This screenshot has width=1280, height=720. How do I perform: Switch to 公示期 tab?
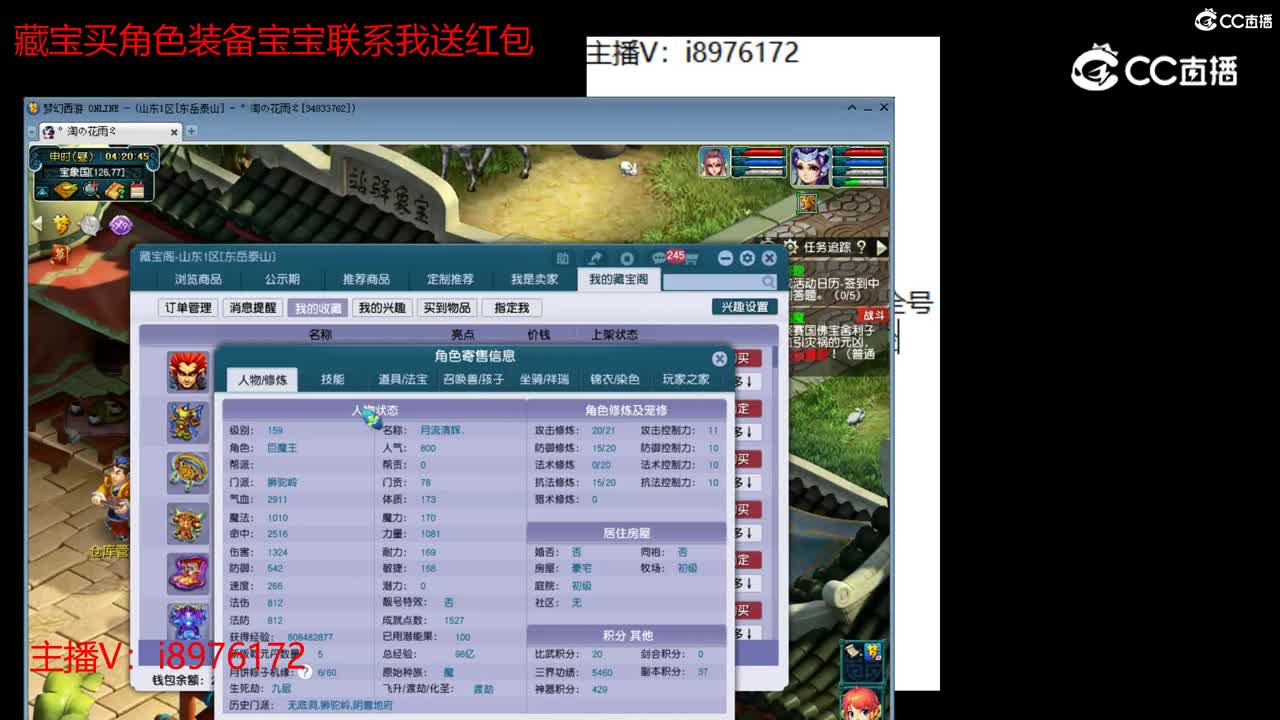(282, 280)
